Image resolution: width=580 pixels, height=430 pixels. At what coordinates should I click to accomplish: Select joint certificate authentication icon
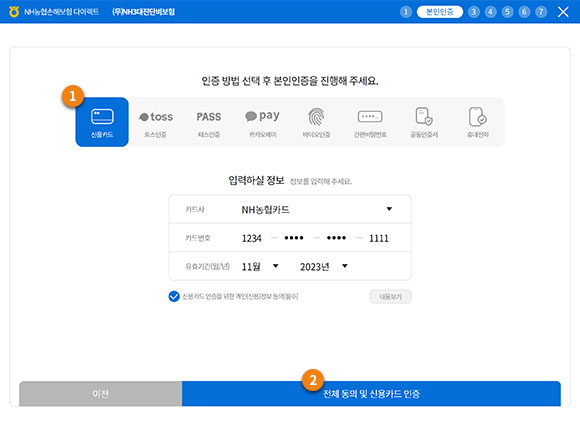tap(424, 123)
